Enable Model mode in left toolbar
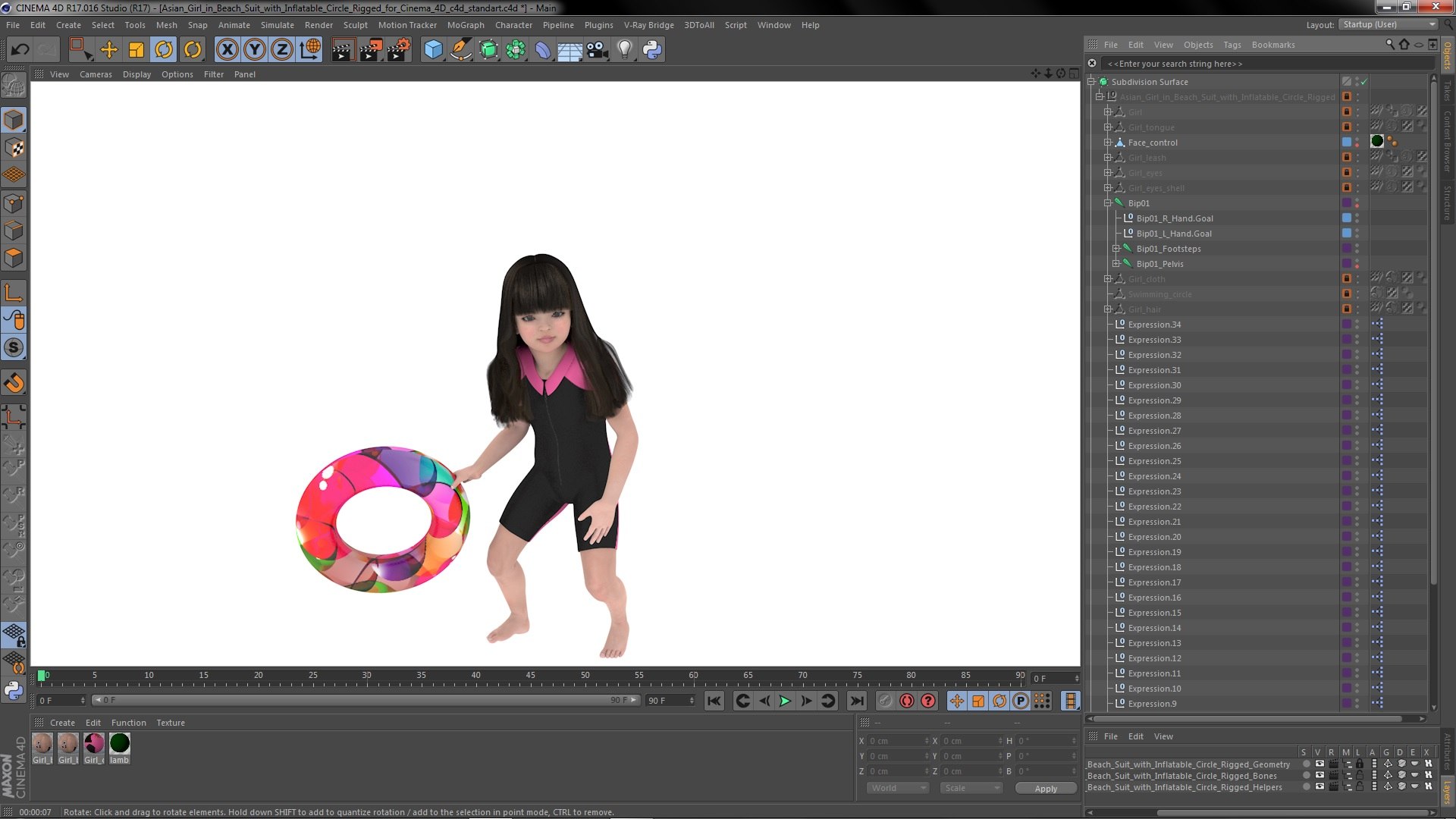Image resolution: width=1456 pixels, height=819 pixels. pos(14,120)
